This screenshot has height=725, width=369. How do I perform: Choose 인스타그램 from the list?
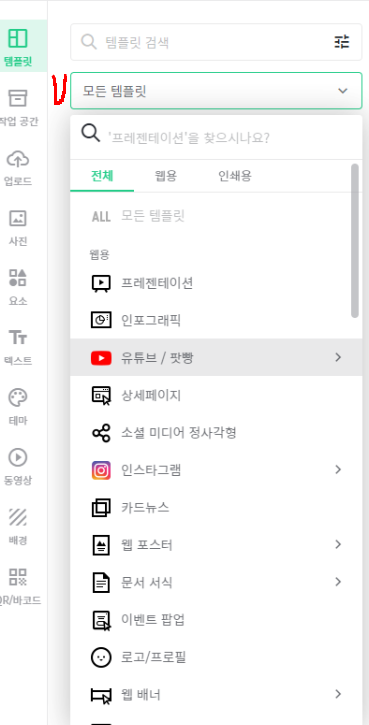click(x=216, y=470)
